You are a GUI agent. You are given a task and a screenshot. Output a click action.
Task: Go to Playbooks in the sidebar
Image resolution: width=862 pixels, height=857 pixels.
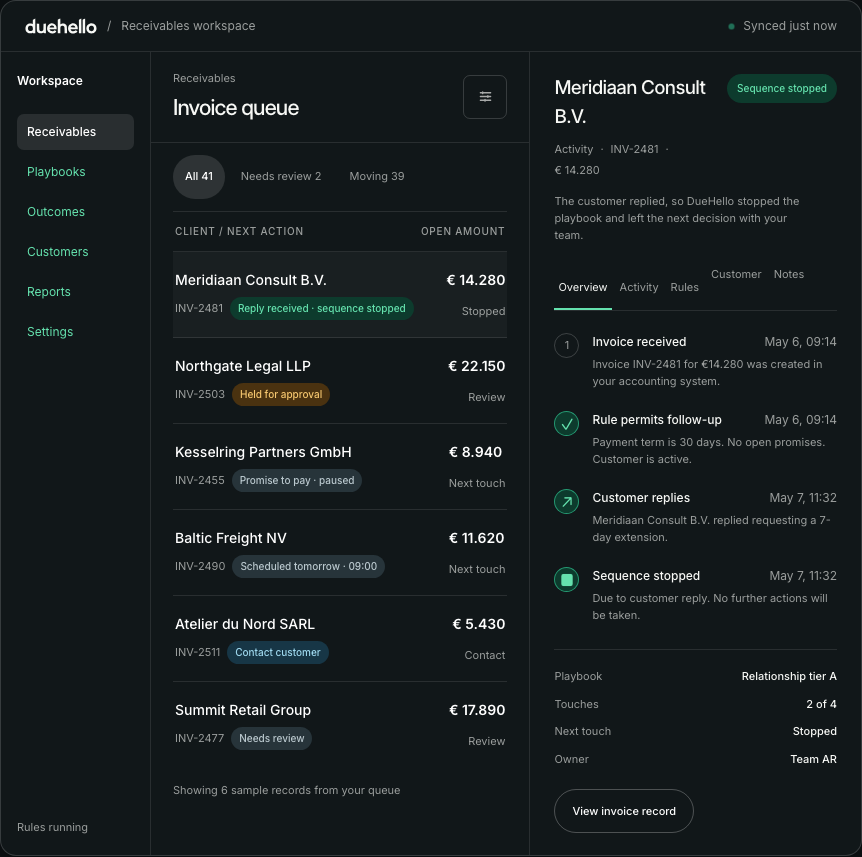[x=56, y=172]
